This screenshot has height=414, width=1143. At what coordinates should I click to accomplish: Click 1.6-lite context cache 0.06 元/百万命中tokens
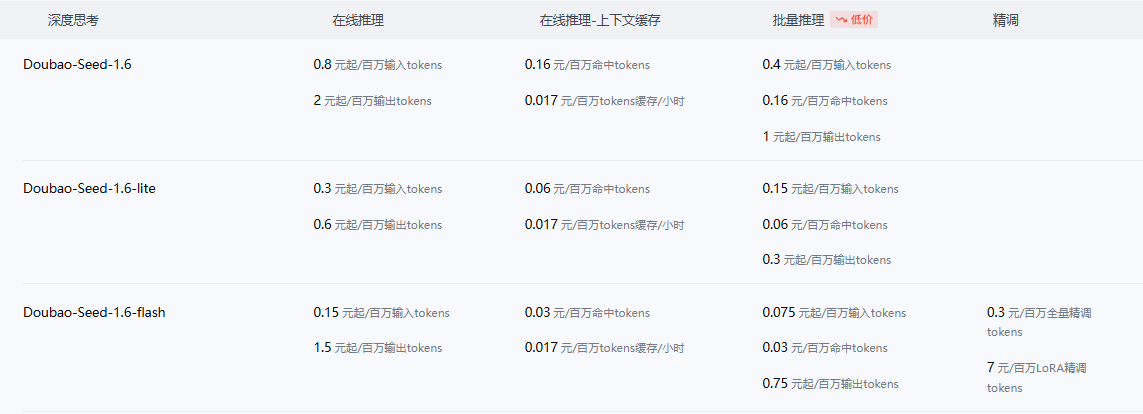[x=587, y=189]
